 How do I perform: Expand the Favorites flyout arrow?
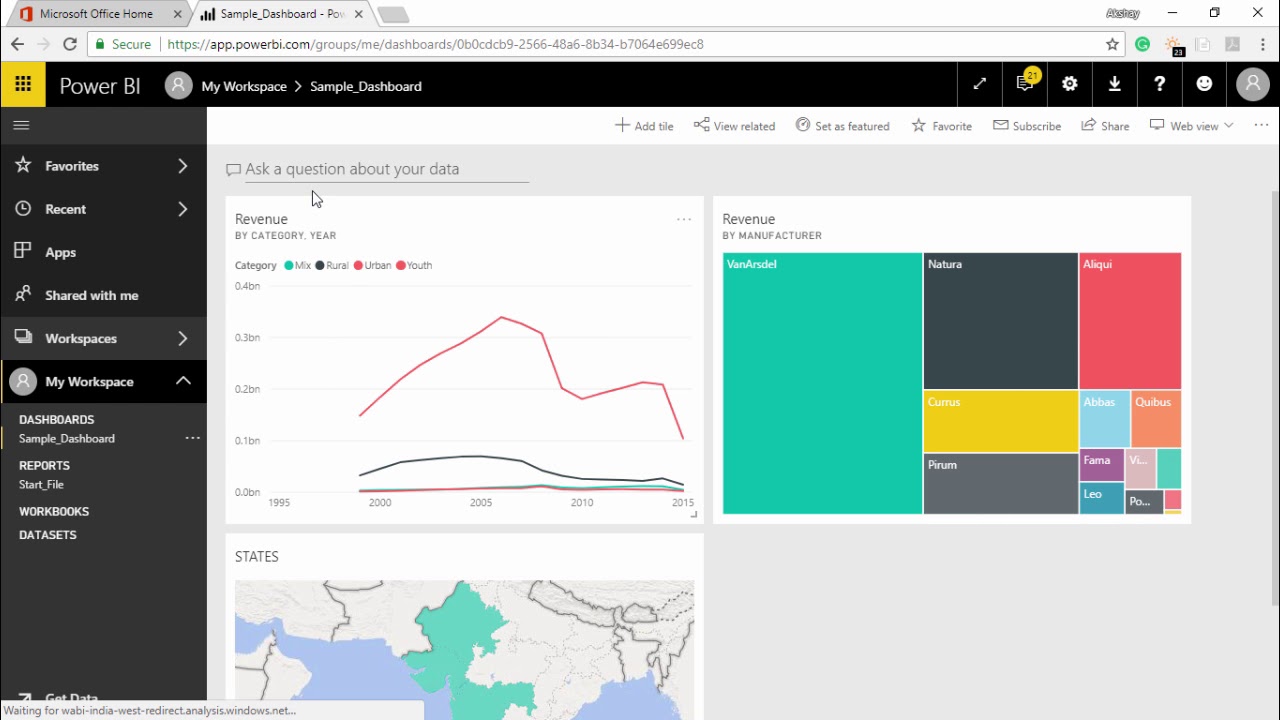click(183, 166)
